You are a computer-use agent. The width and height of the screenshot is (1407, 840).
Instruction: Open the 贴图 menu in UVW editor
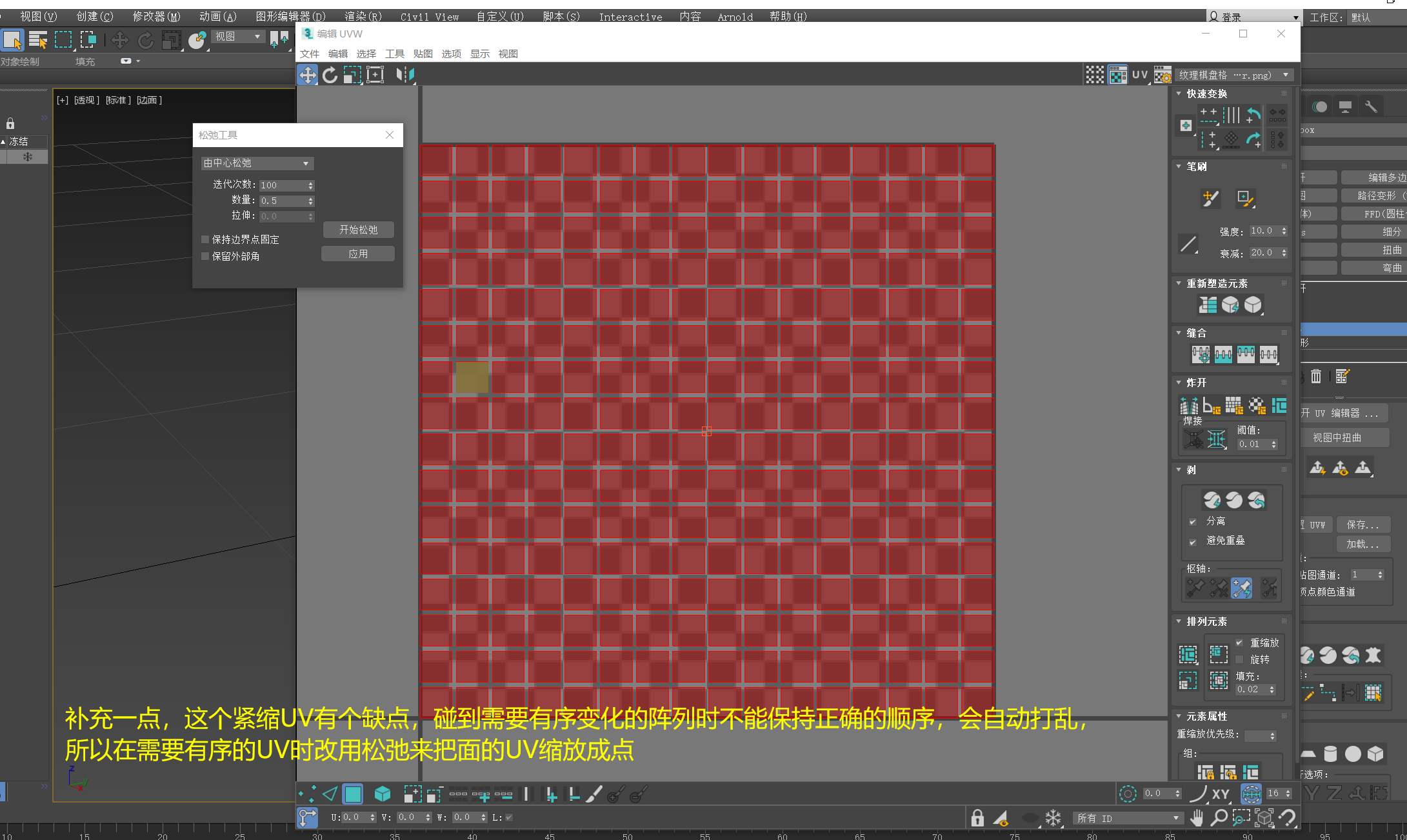pyautogui.click(x=423, y=54)
